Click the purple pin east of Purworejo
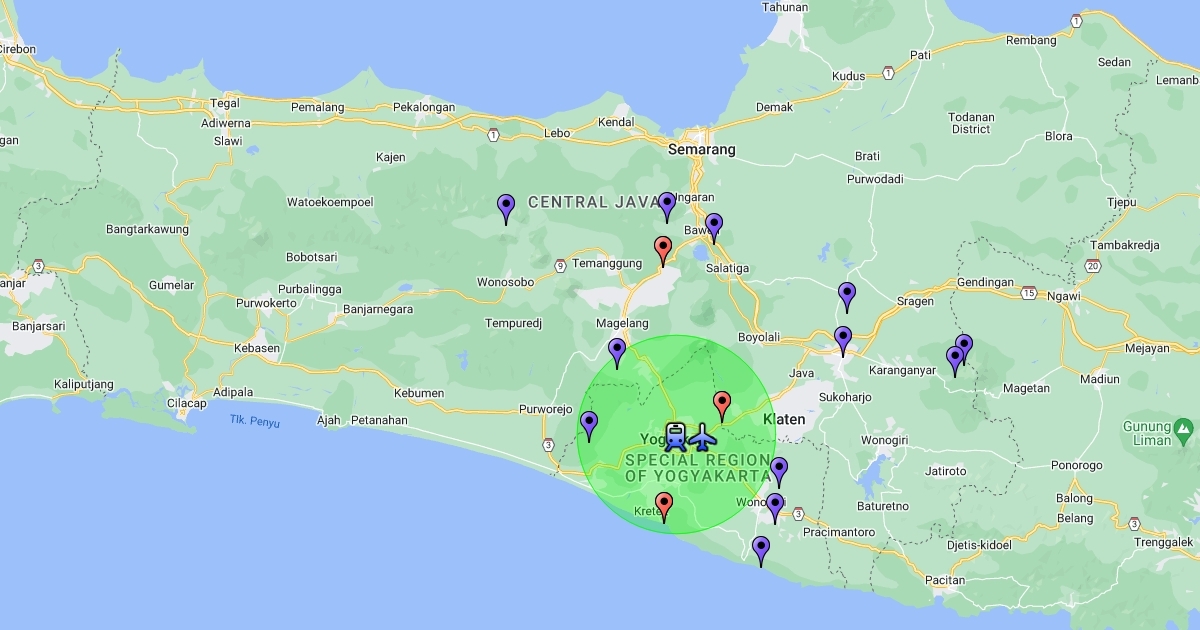Viewport: 1200px width, 630px height. pyautogui.click(x=589, y=425)
